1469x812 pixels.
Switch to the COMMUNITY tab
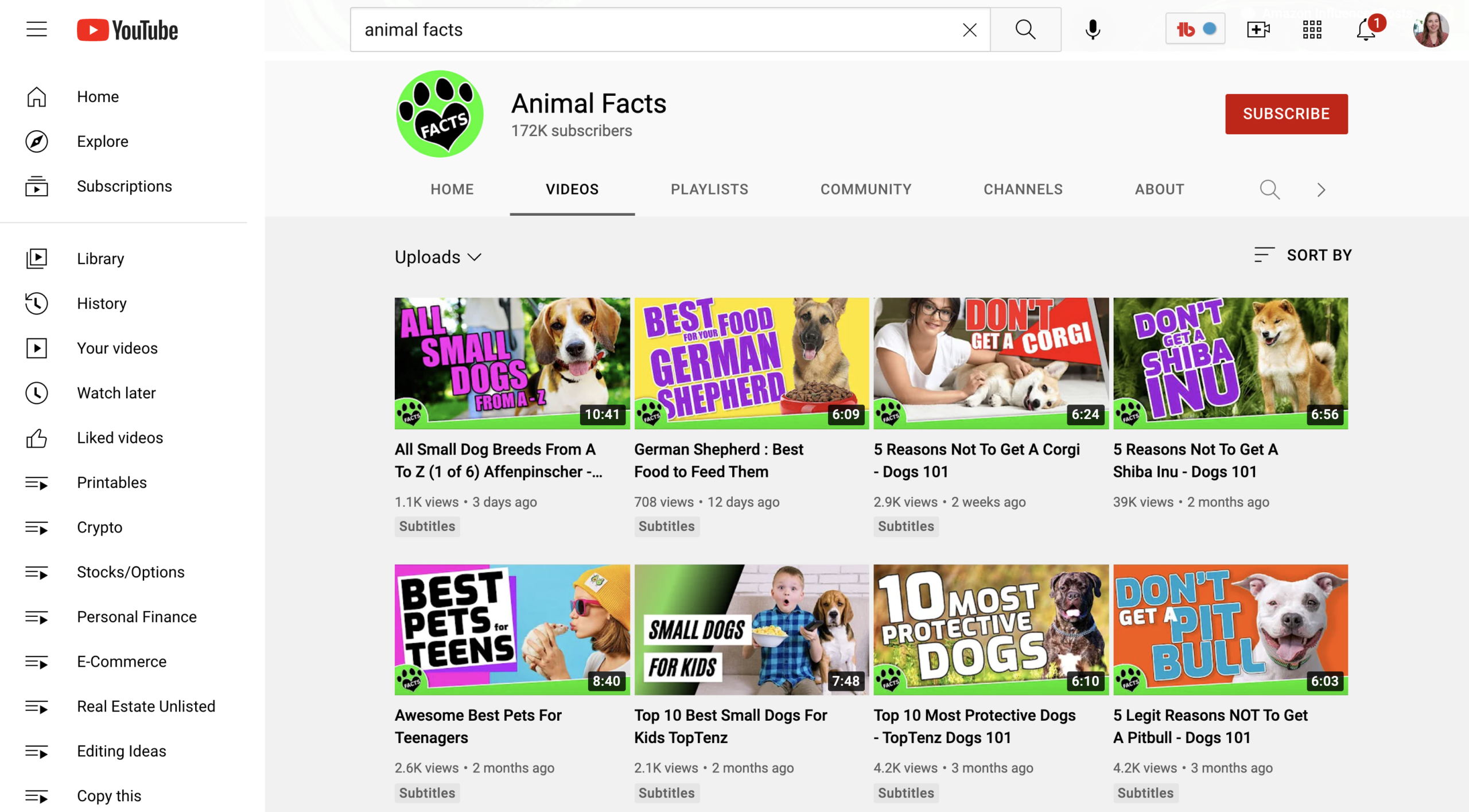point(866,189)
